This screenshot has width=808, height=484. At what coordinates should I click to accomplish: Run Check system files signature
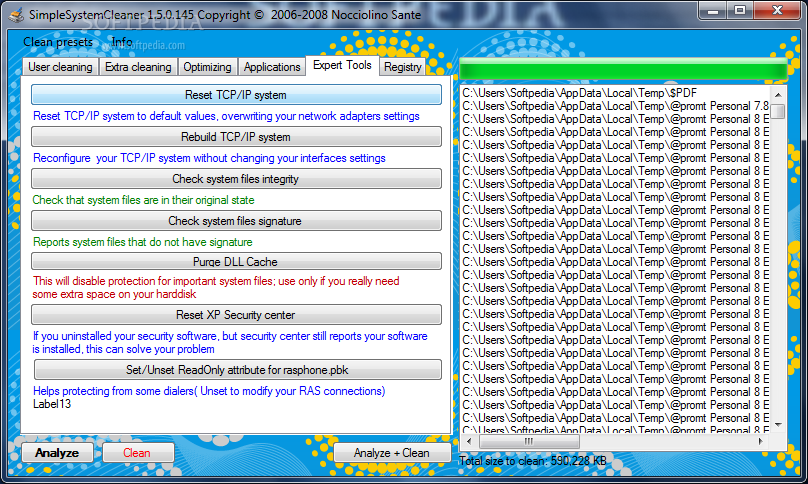point(236,221)
